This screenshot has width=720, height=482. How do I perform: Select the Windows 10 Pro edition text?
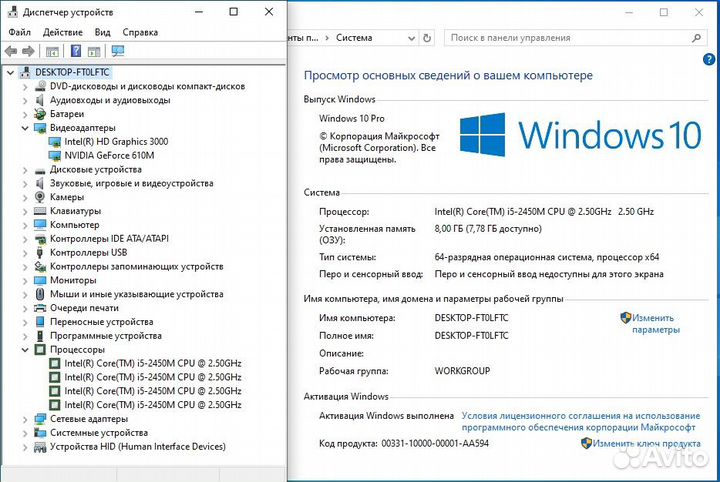click(352, 118)
